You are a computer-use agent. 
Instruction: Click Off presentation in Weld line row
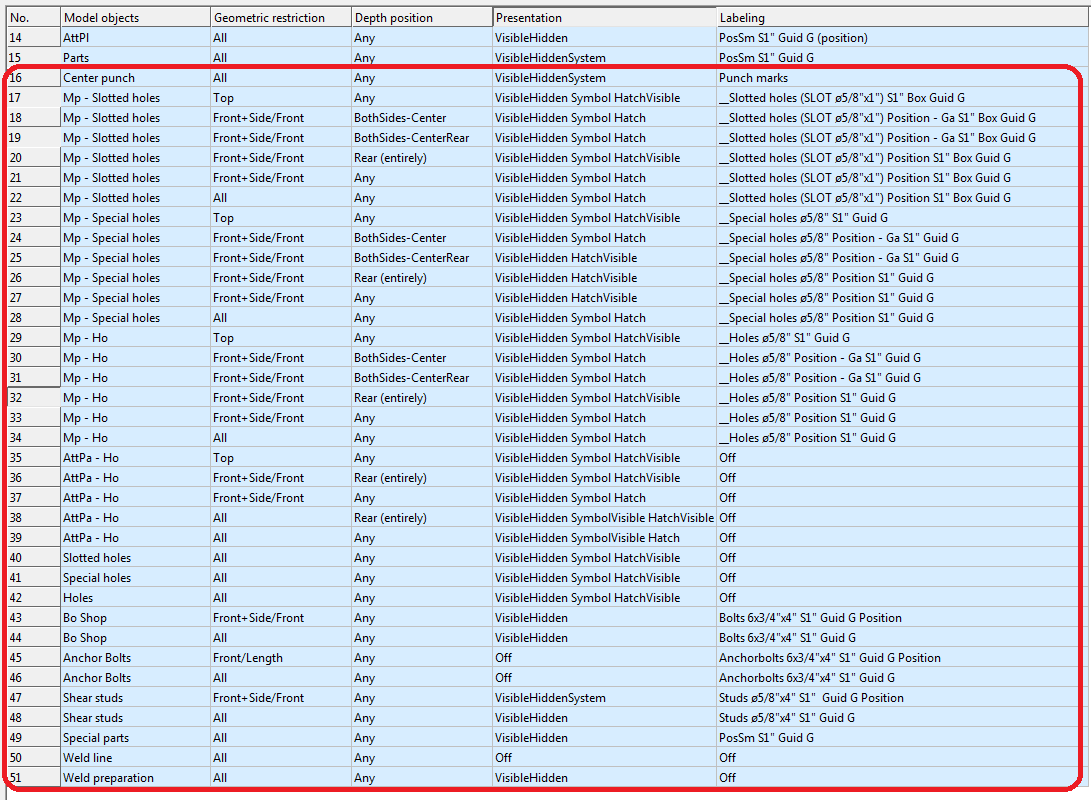coord(605,758)
